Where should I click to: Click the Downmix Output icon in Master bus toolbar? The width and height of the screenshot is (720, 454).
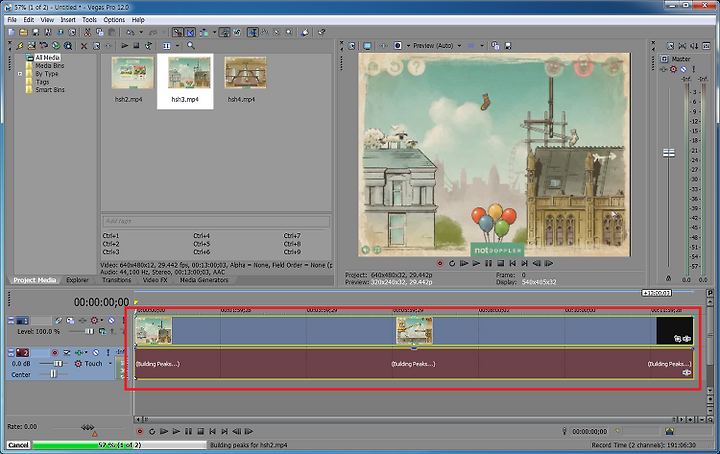point(682,45)
